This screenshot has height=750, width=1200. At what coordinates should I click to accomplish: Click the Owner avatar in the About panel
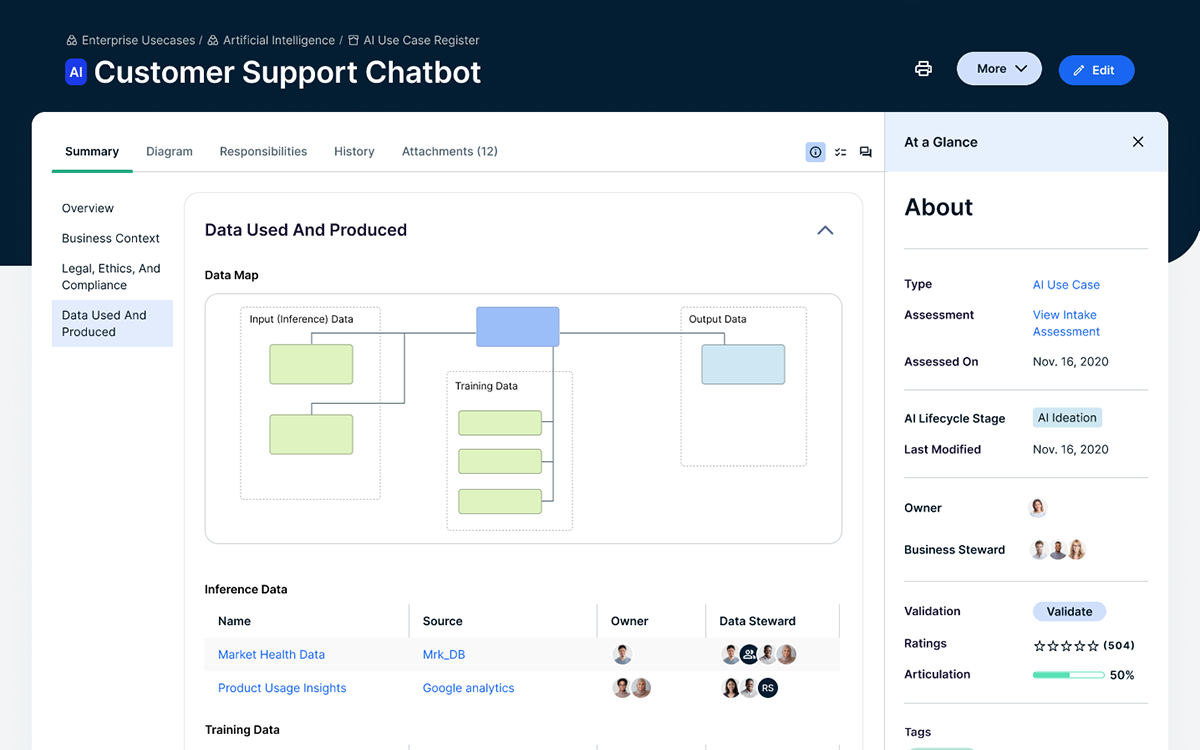click(x=1037, y=507)
